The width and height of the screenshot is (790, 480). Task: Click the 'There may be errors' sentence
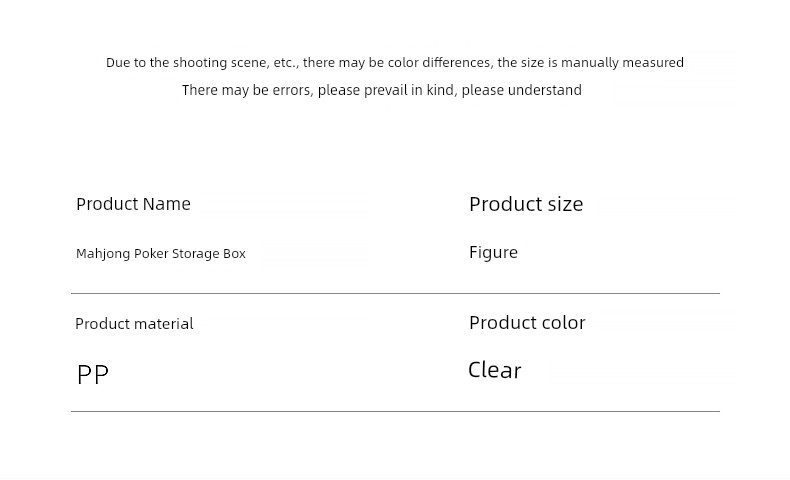[x=382, y=90]
